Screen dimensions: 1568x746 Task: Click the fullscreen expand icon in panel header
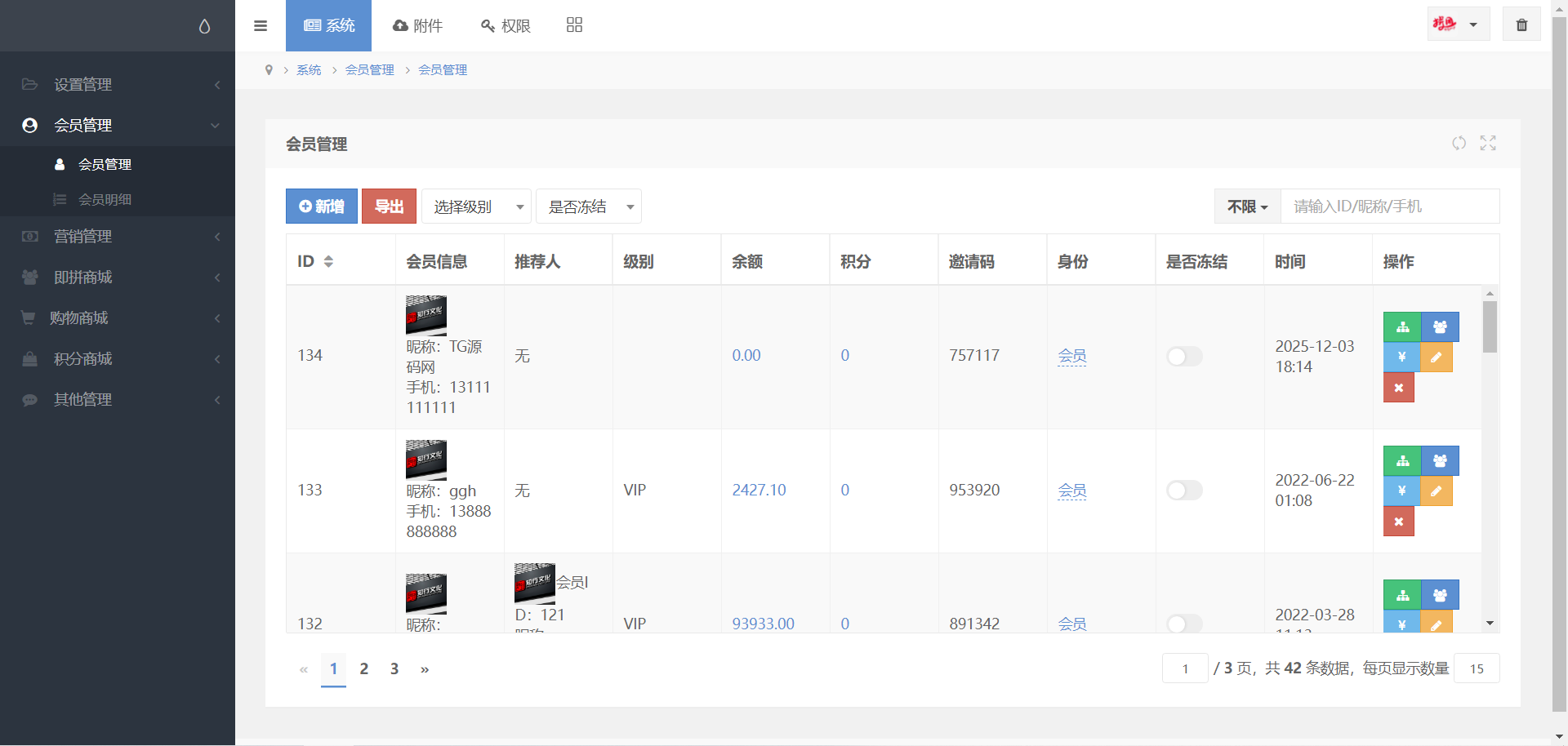pyautogui.click(x=1488, y=144)
